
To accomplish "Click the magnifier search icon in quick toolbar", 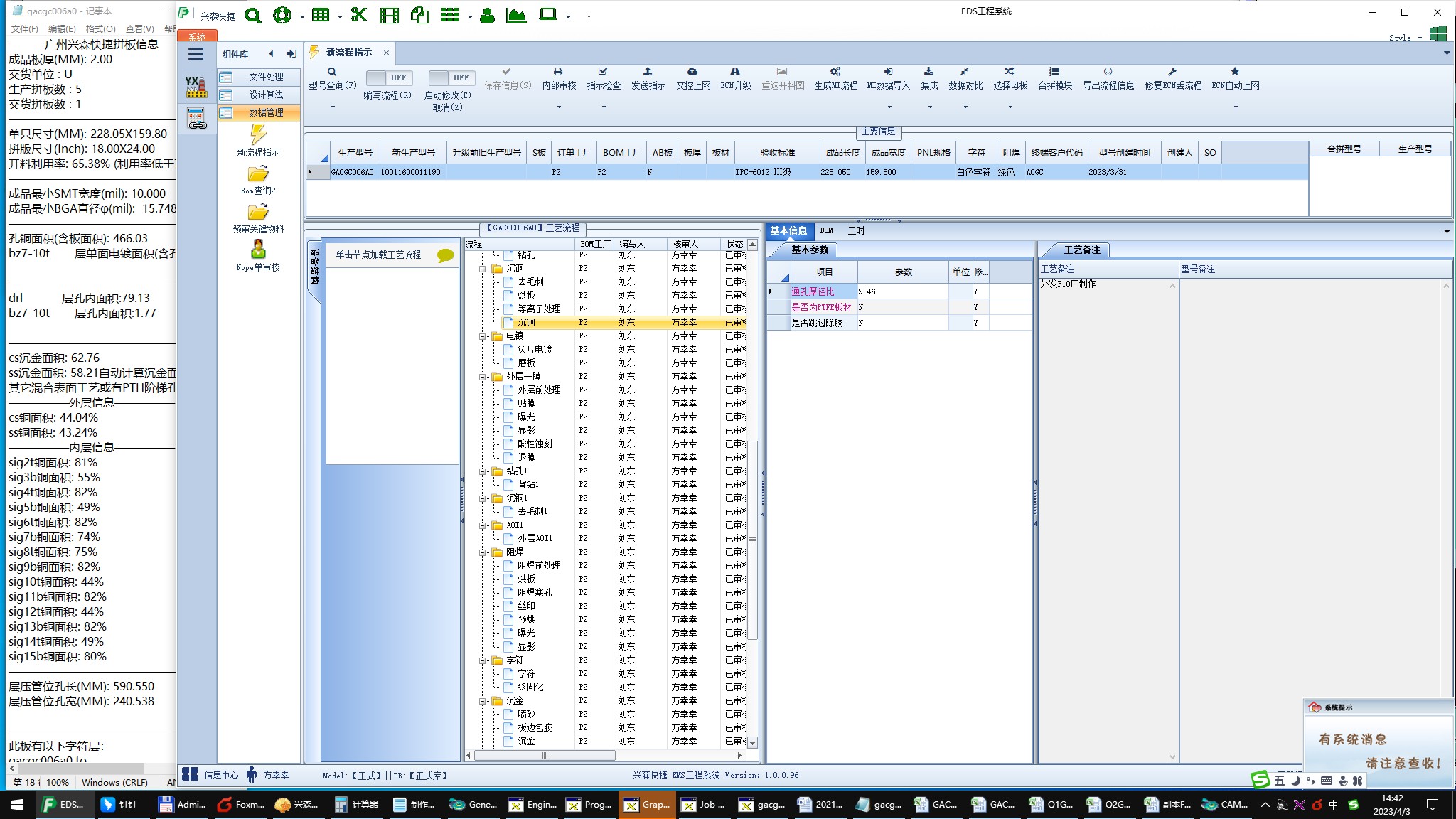I will click(253, 15).
